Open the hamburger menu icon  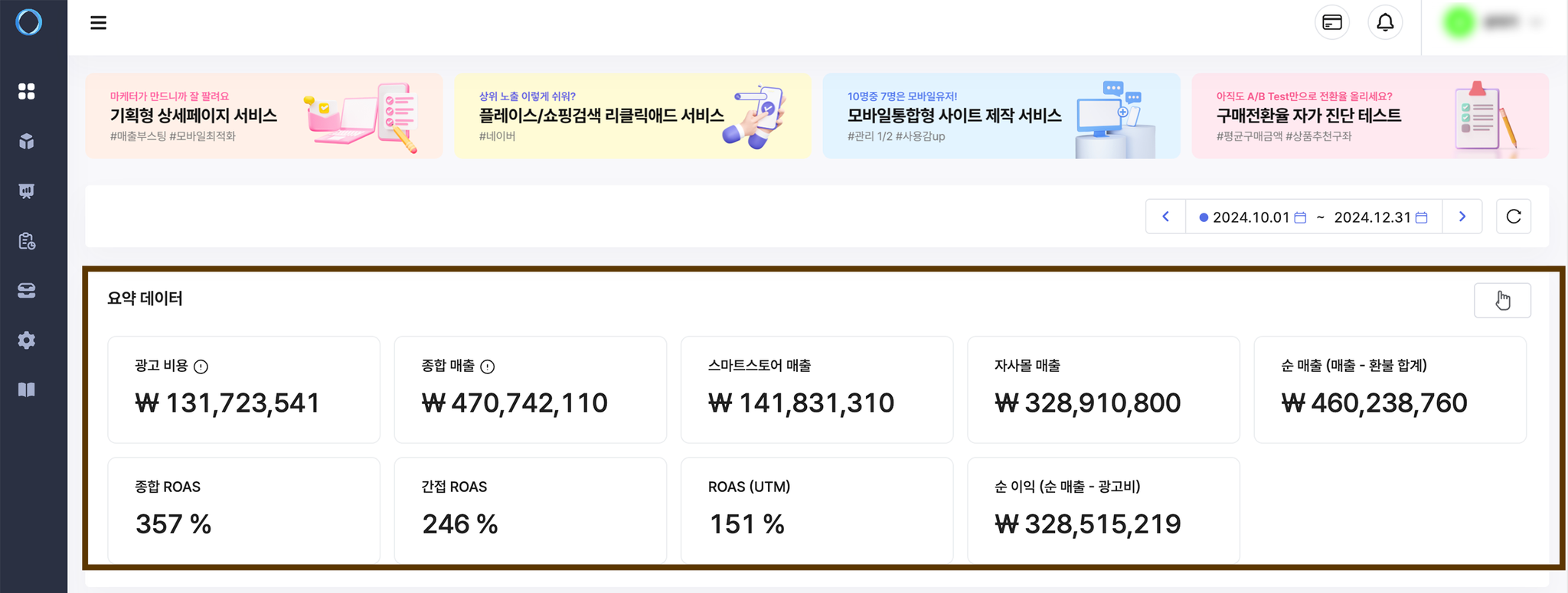(x=98, y=23)
